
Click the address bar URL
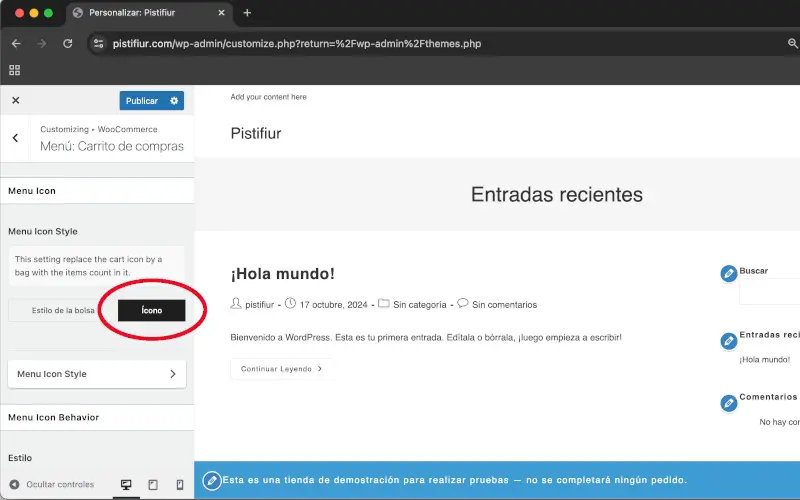(297, 44)
